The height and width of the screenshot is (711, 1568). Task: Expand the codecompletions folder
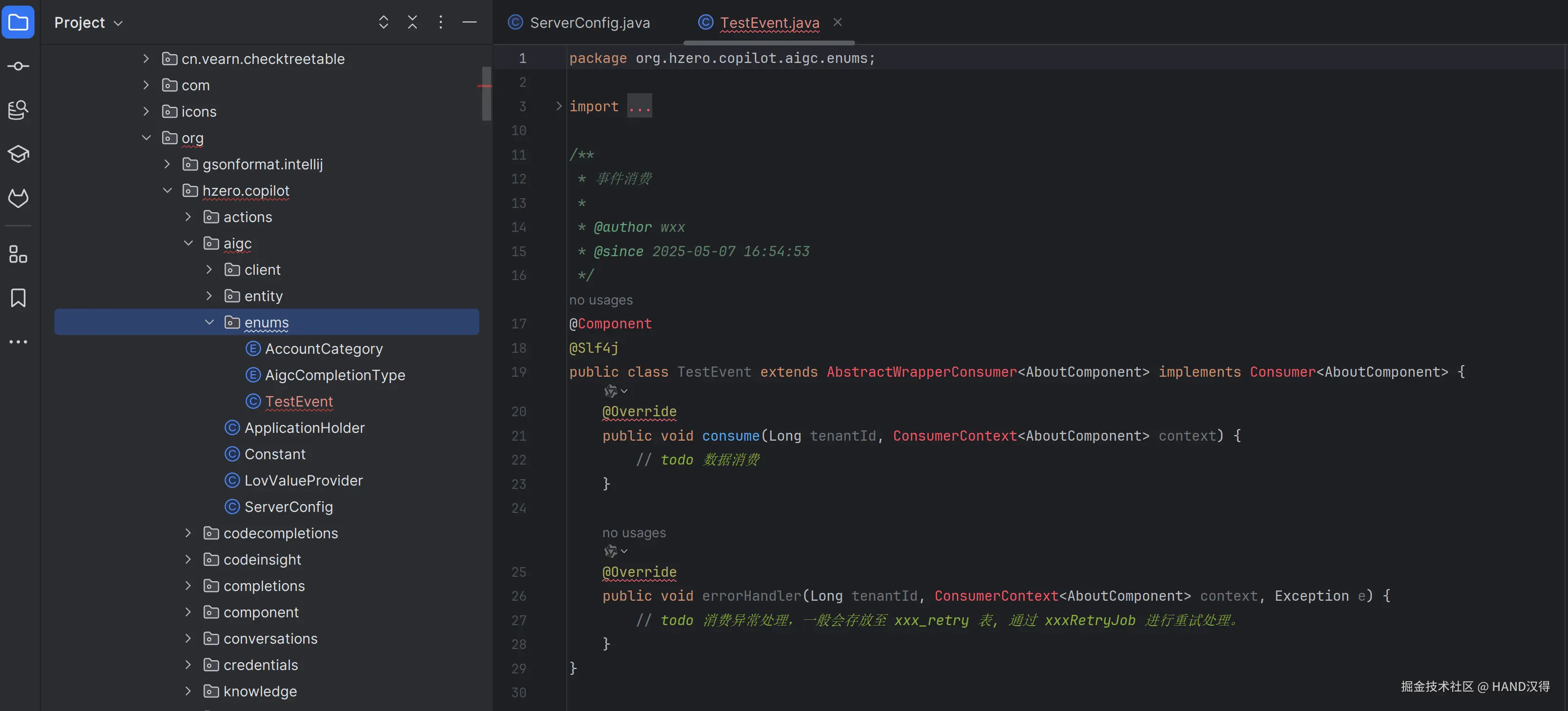pos(188,533)
